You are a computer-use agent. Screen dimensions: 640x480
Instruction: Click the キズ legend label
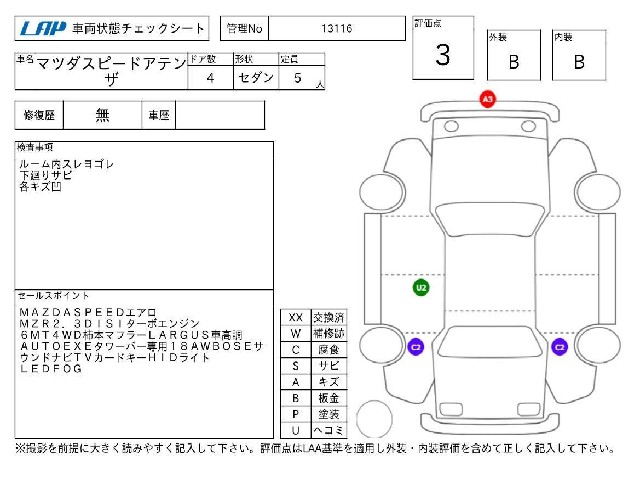329,382
